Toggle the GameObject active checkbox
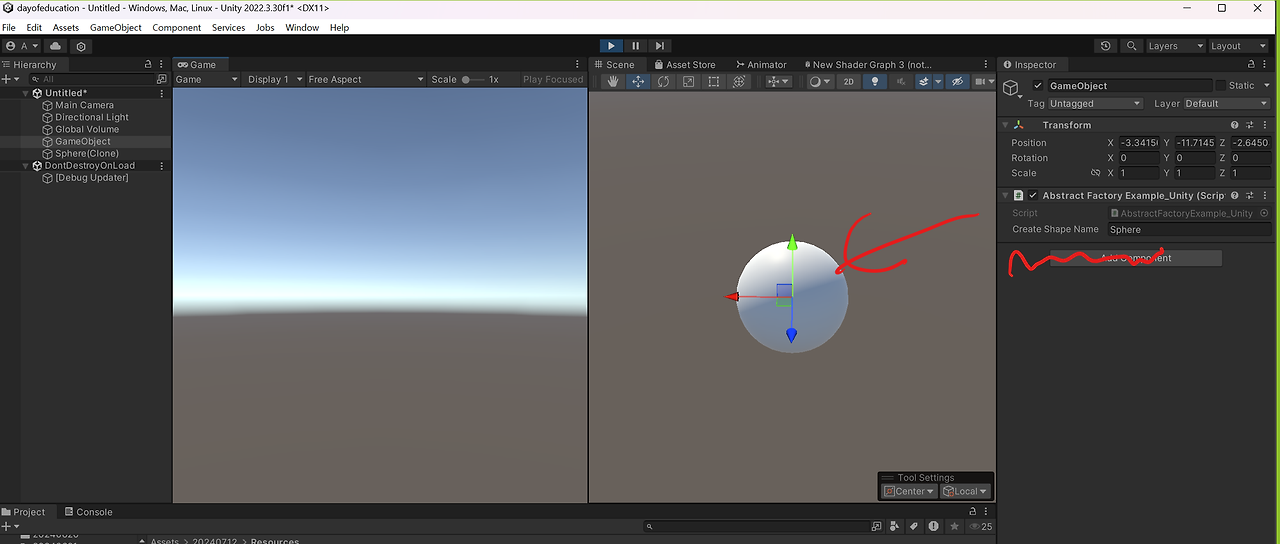 [1038, 86]
